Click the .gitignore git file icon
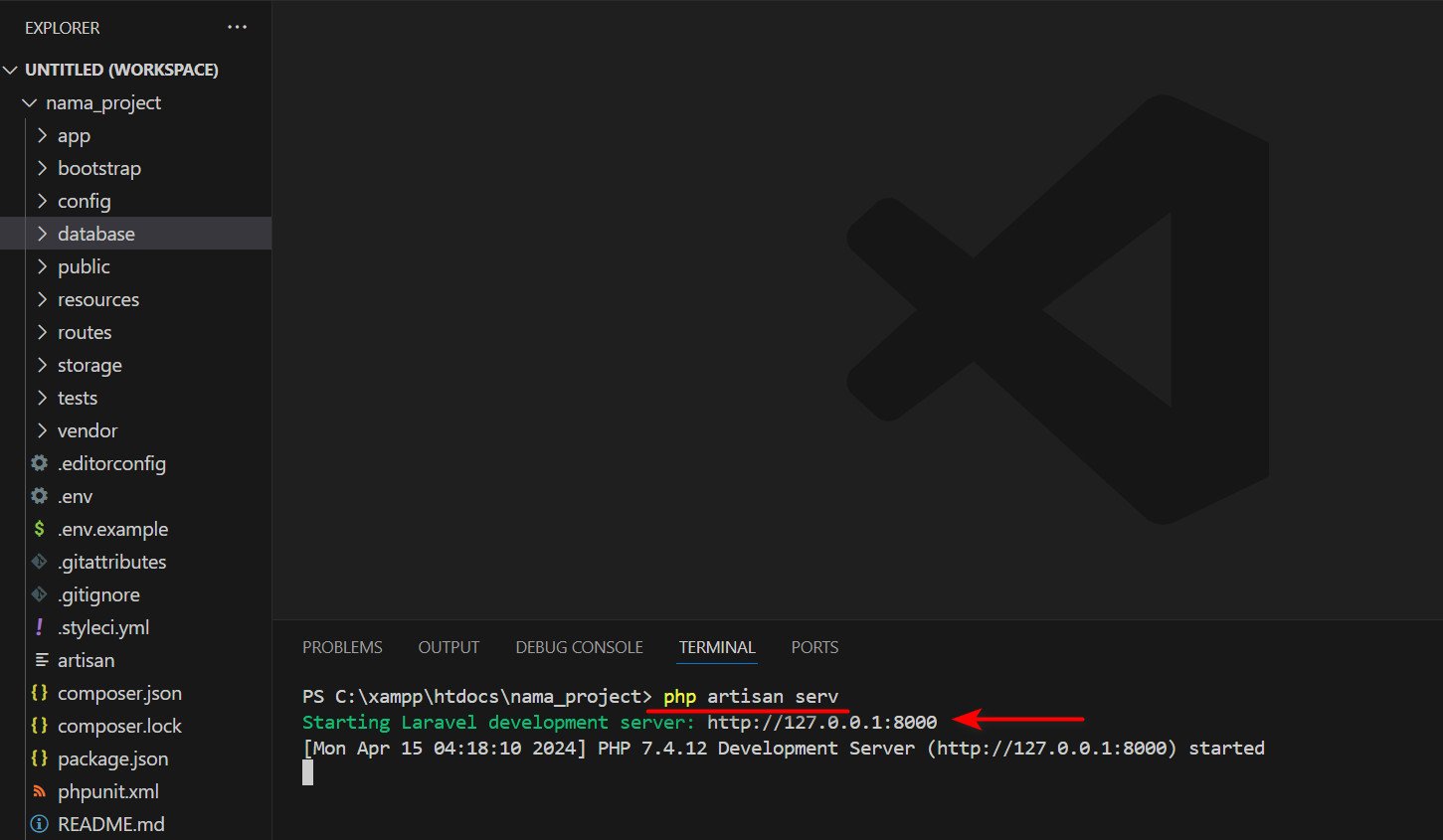The height and width of the screenshot is (840, 1443). 40,593
